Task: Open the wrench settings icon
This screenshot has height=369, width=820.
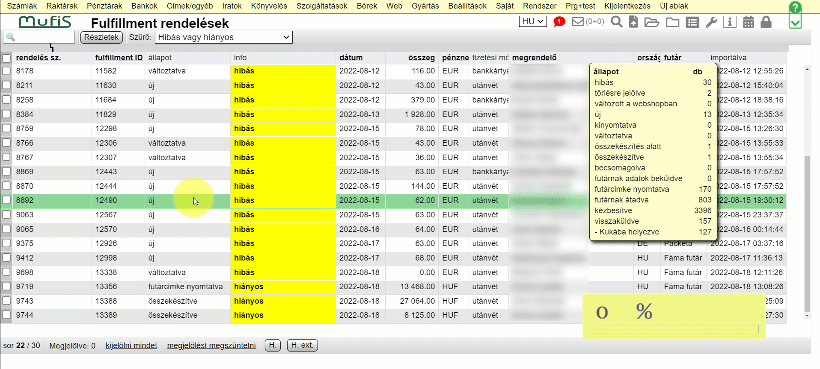Action: 712,22
